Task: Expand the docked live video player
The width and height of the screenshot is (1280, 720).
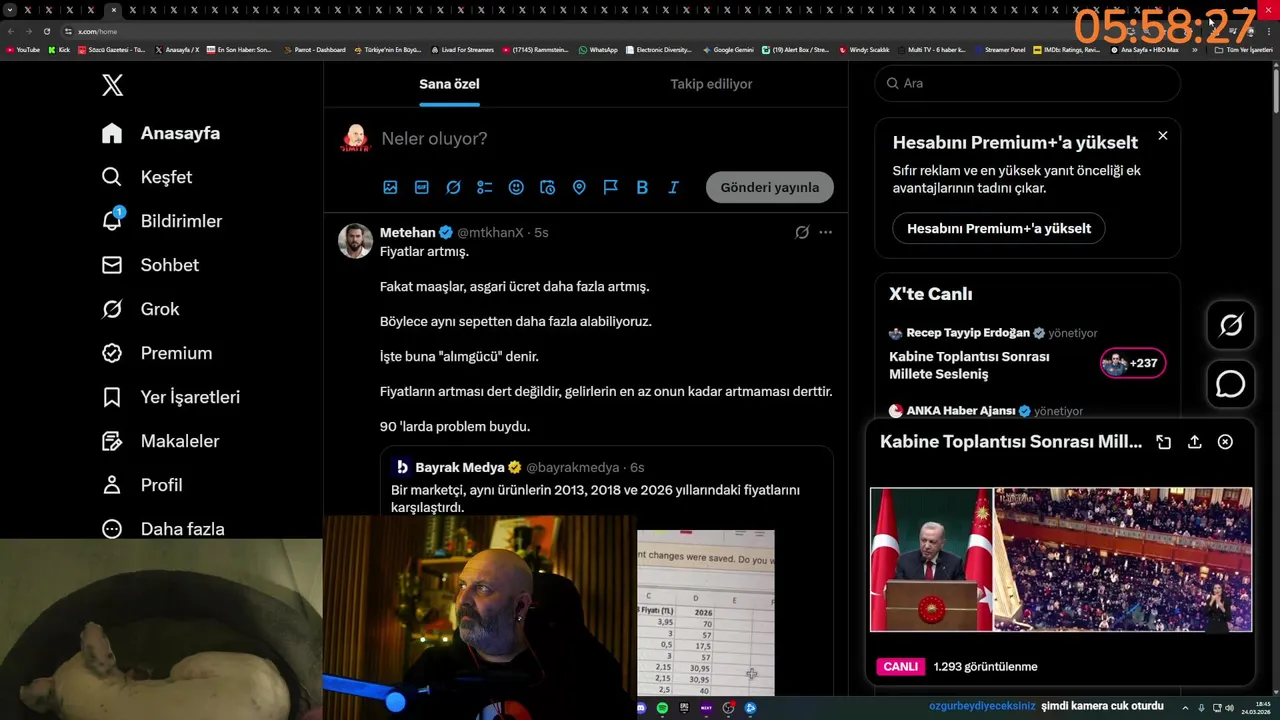Action: tap(1163, 442)
